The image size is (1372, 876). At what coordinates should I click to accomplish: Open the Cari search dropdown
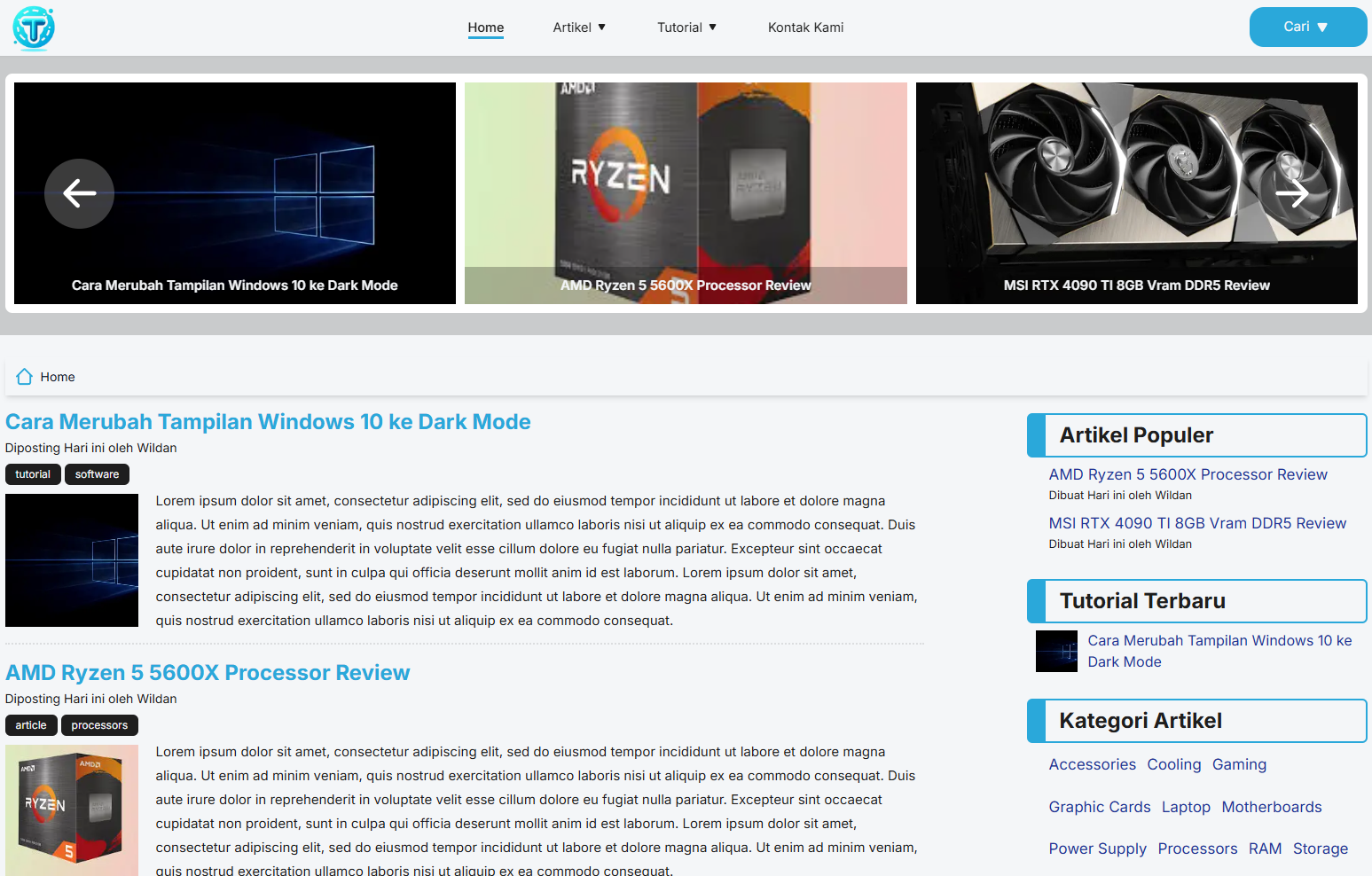(1307, 27)
